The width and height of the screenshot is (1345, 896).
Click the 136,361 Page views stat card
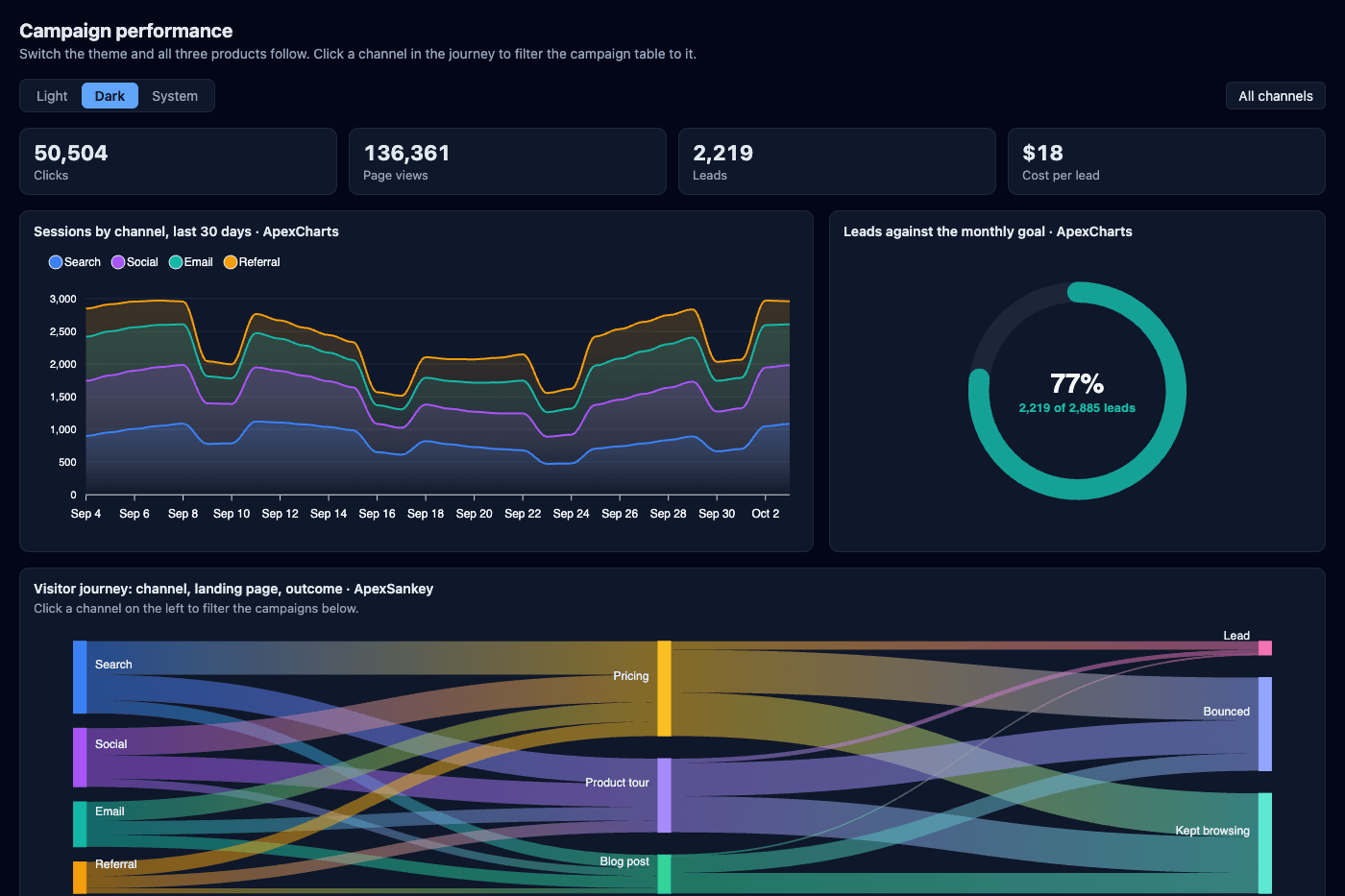[507, 161]
